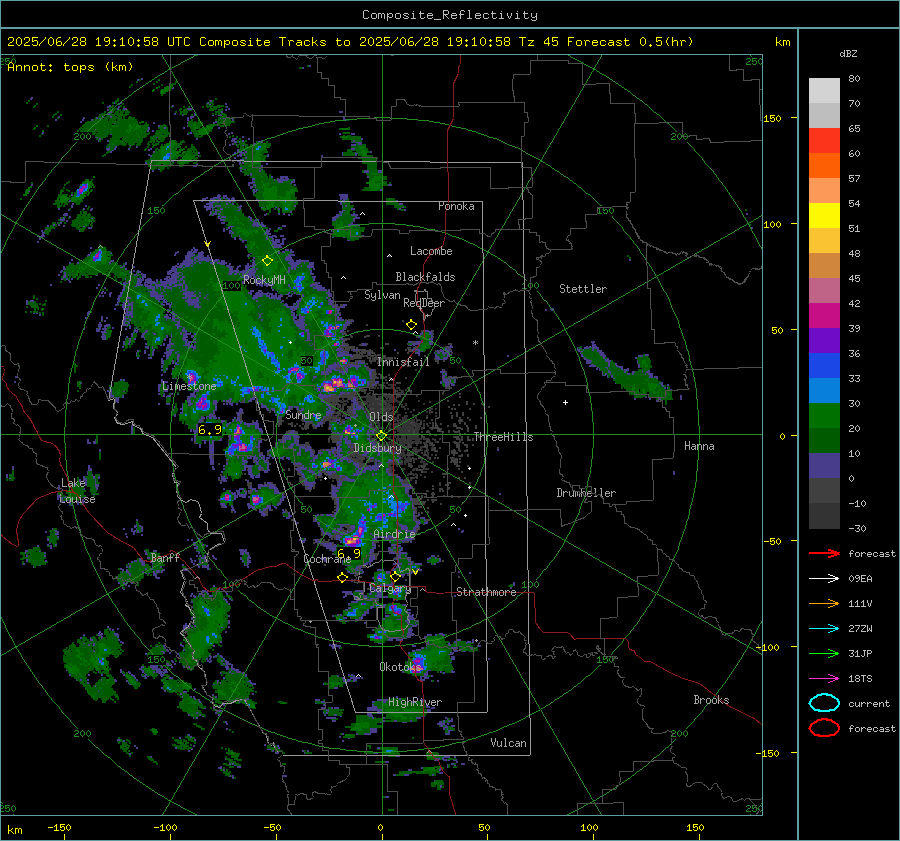This screenshot has height=841, width=900.
Task: Click the Innisfail city label
Action: coord(403,362)
